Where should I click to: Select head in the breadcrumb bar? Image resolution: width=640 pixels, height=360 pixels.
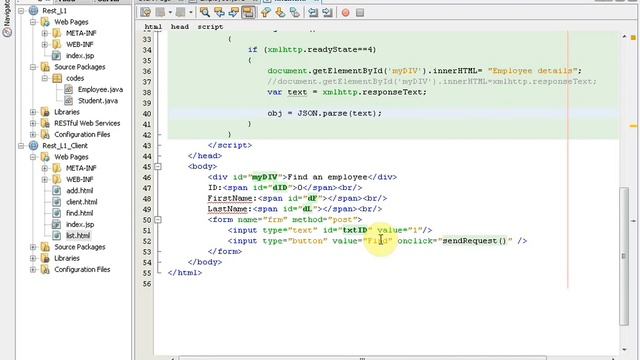[180, 27]
